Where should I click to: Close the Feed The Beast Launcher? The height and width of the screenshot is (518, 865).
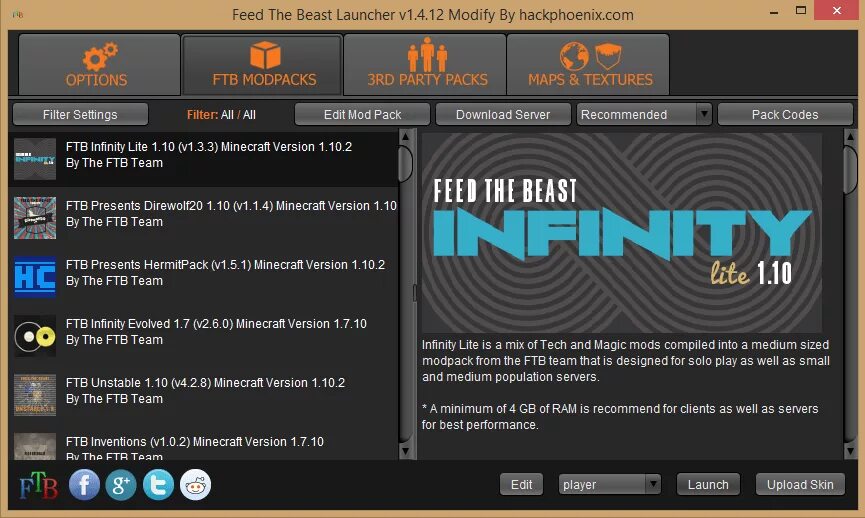[x=836, y=10]
